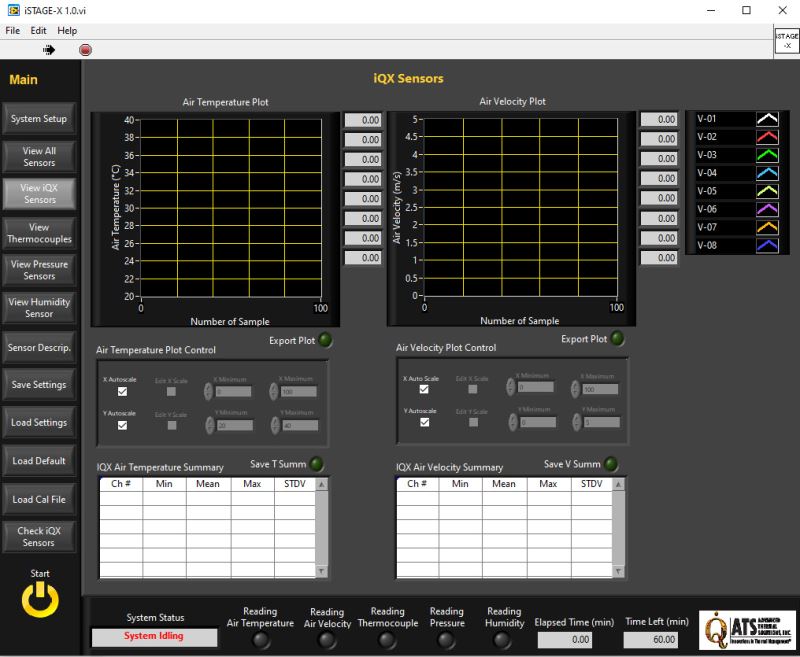Toggle Edit X Scale in Air Velocity Plot Control
The height and width of the screenshot is (657, 800).
click(473, 389)
